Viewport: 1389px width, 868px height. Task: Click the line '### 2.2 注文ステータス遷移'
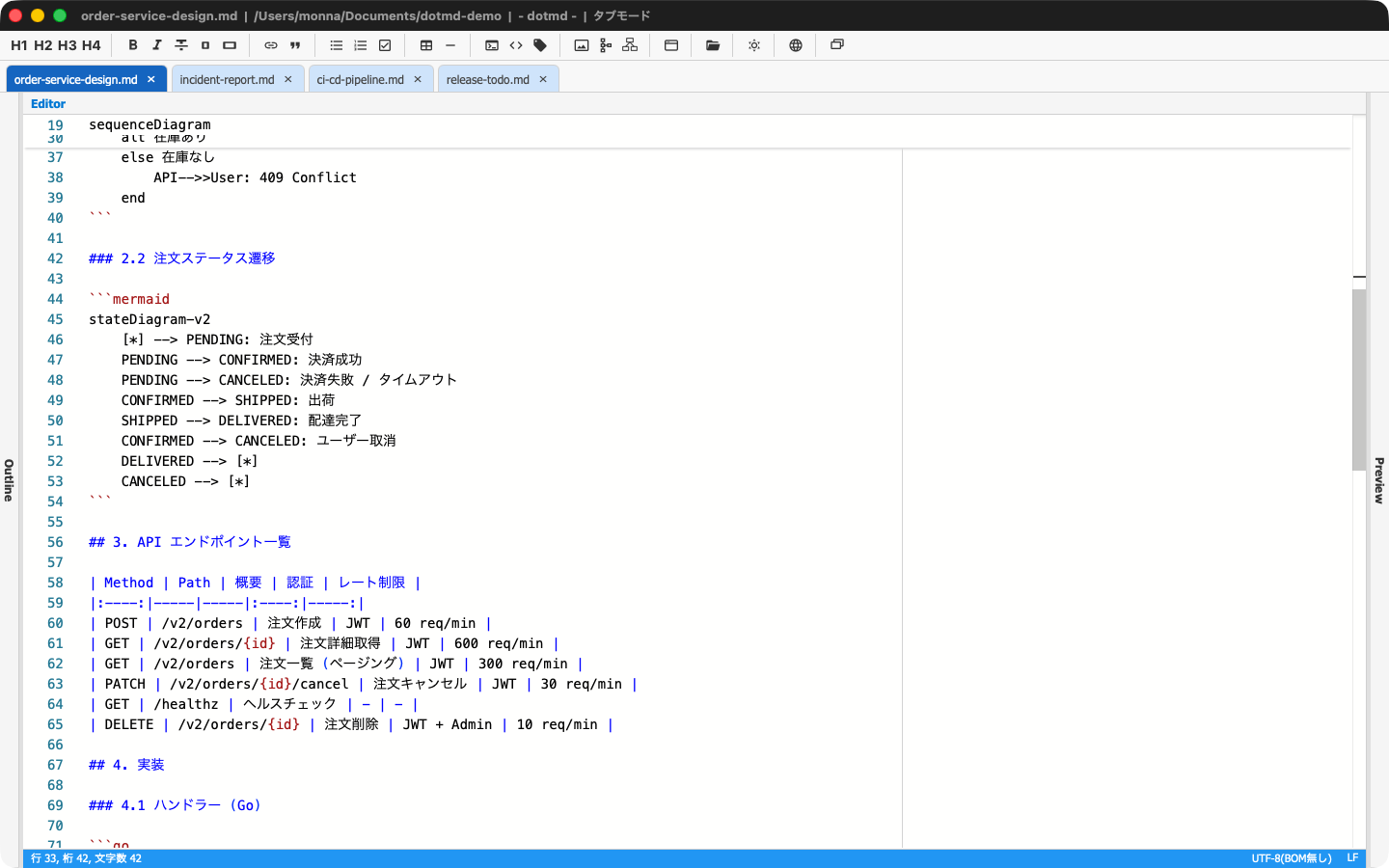[182, 258]
